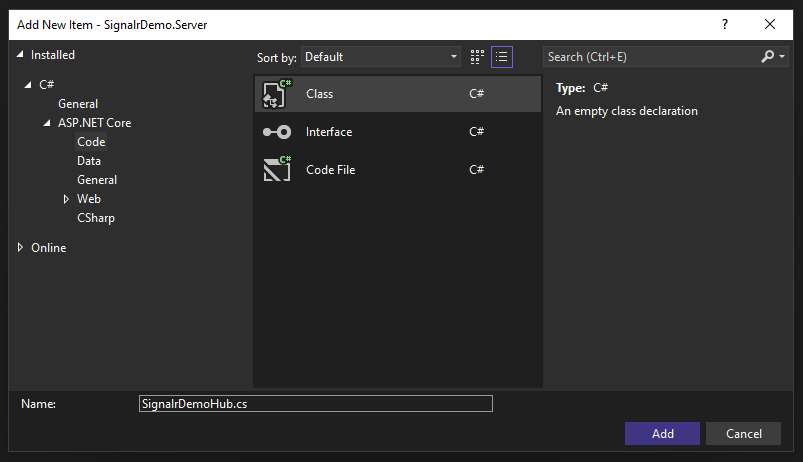Select General under ASP.NET Core
803x462 pixels.
97,180
